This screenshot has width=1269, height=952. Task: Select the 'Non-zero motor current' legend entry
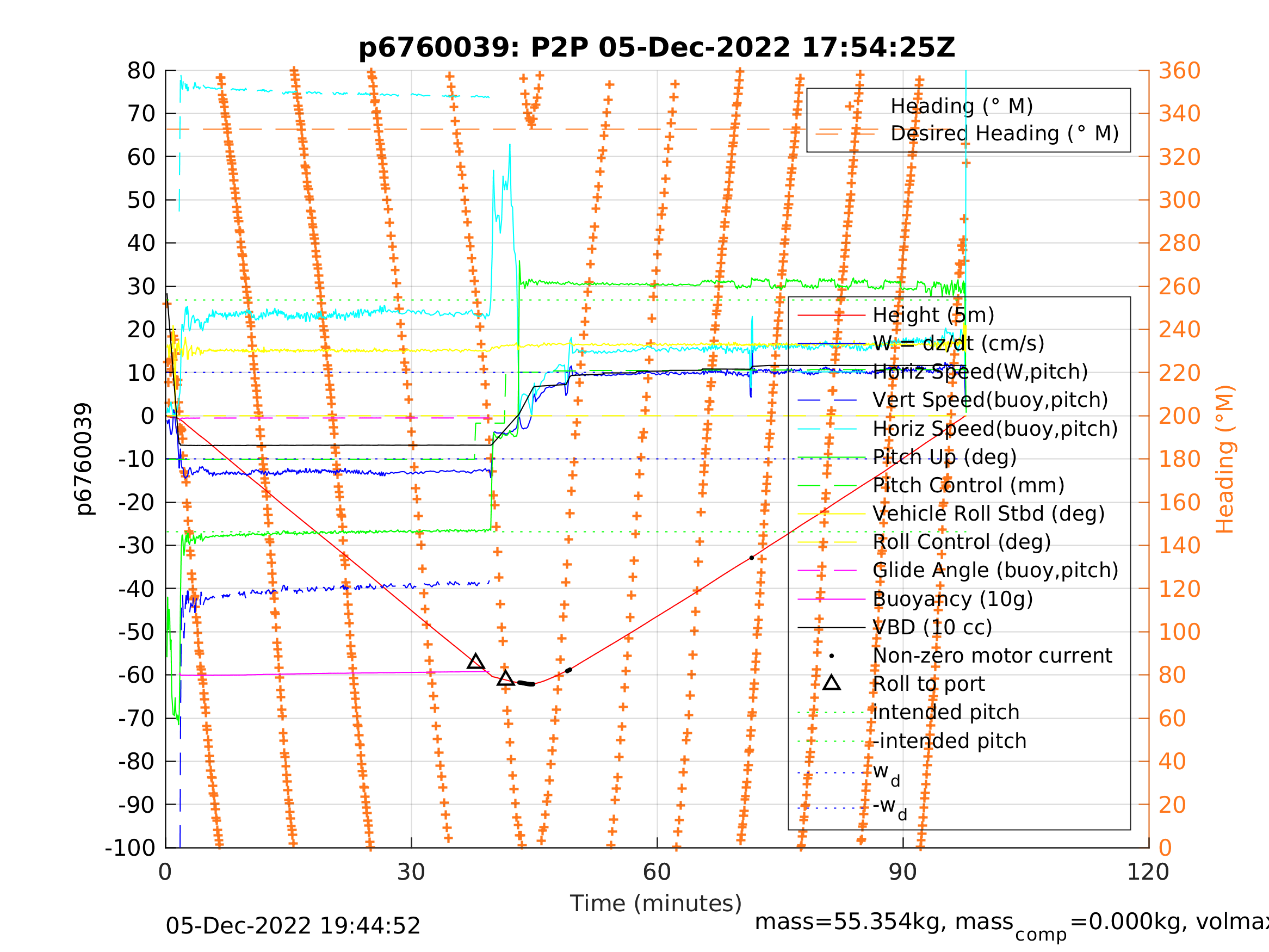[x=992, y=656]
